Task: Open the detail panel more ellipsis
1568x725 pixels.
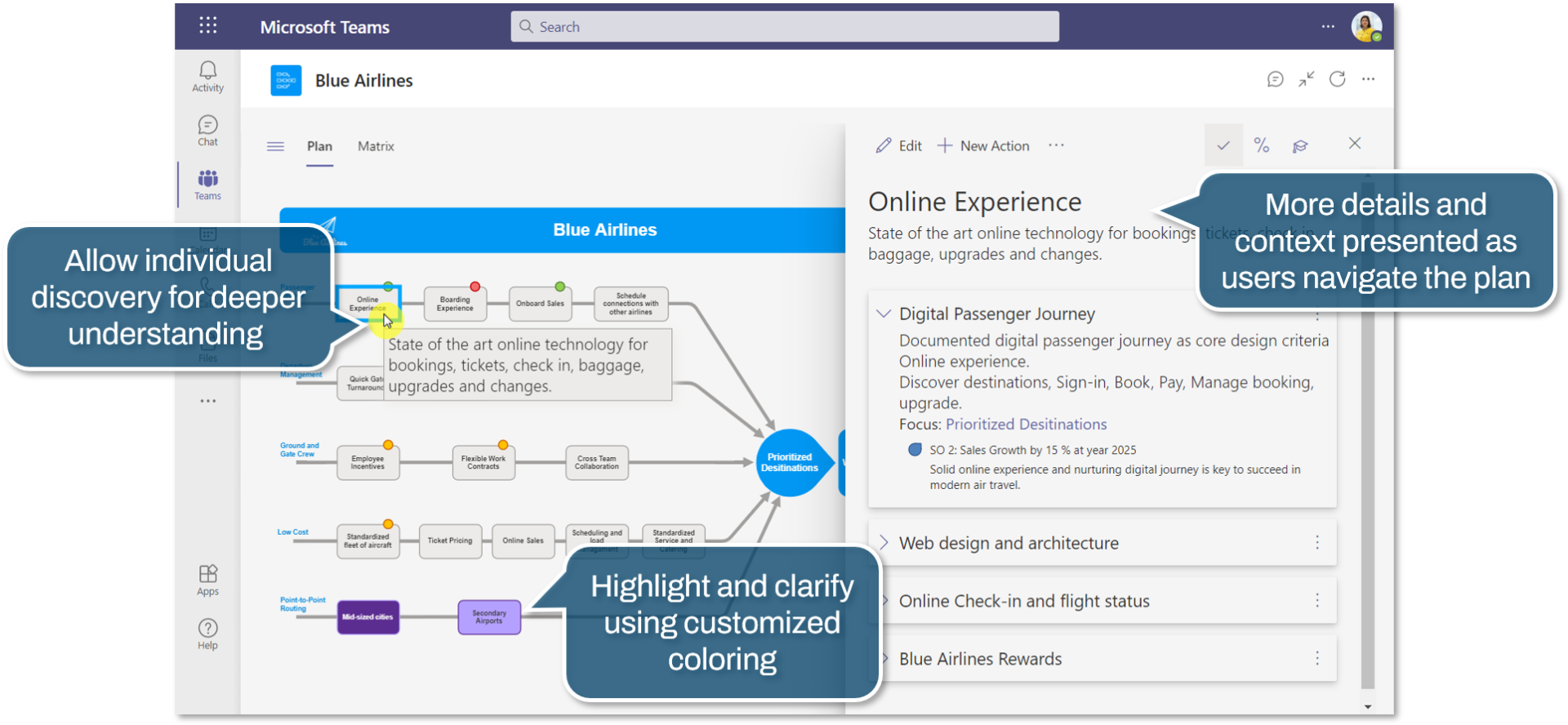Action: [1056, 145]
